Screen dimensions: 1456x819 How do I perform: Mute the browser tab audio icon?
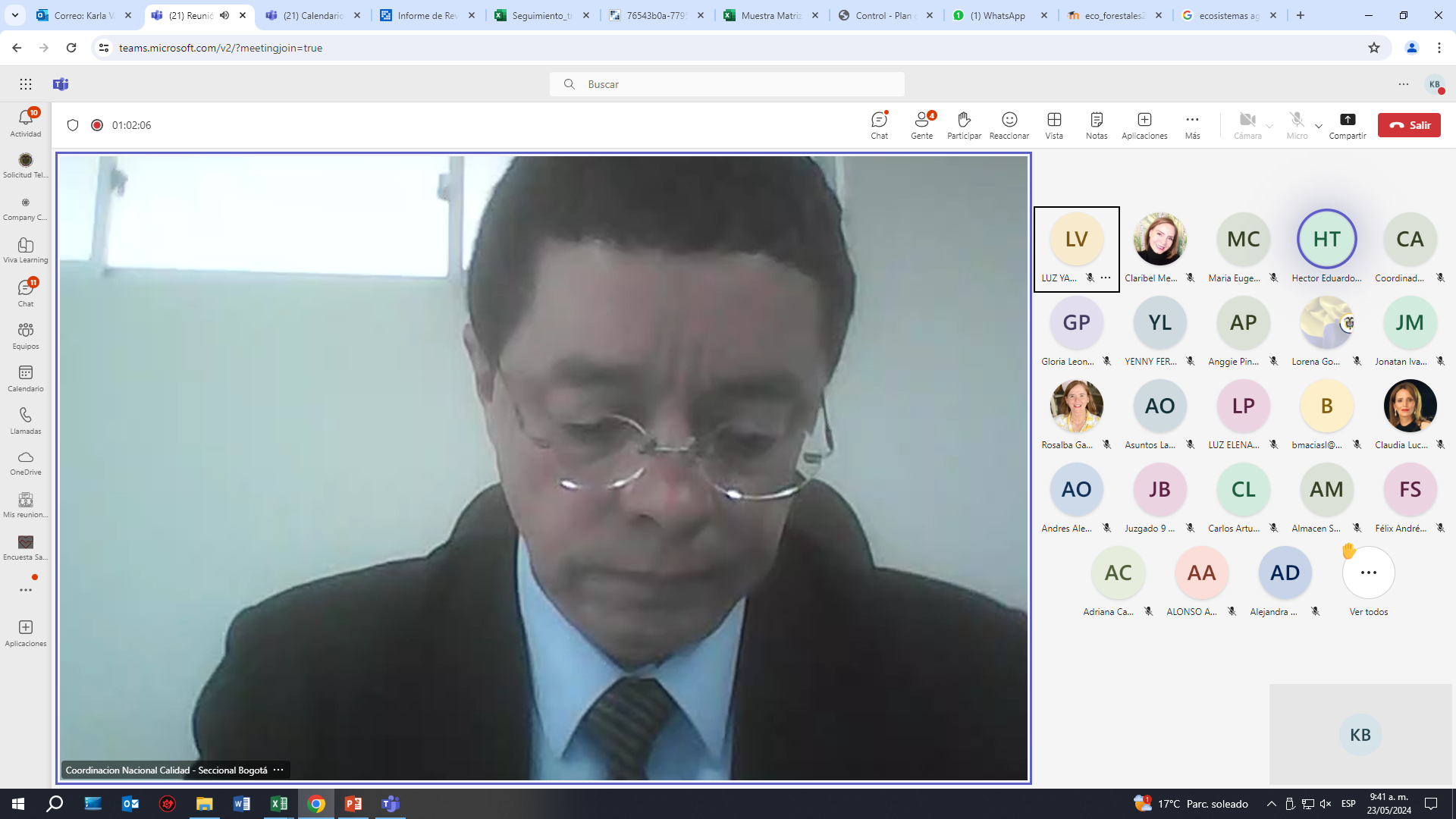[224, 15]
